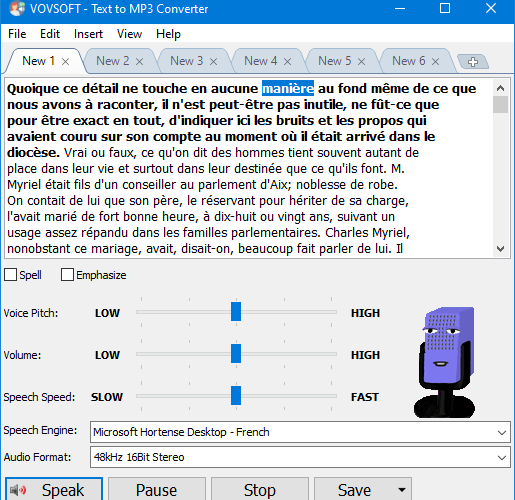The width and height of the screenshot is (515, 500).
Task: Open the Audio Format dropdown
Action: pos(300,457)
